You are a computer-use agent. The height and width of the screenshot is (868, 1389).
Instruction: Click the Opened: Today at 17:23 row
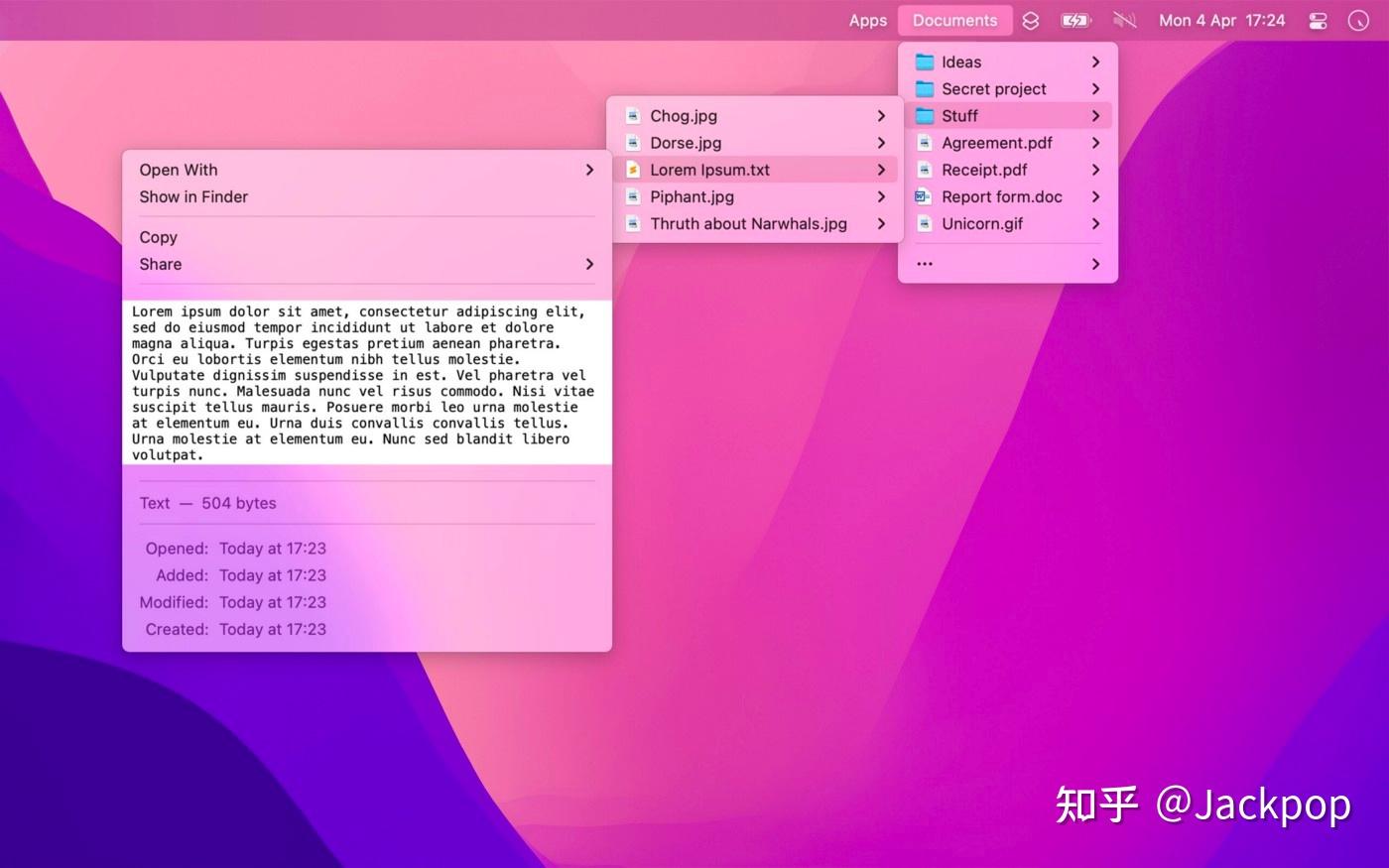click(235, 548)
